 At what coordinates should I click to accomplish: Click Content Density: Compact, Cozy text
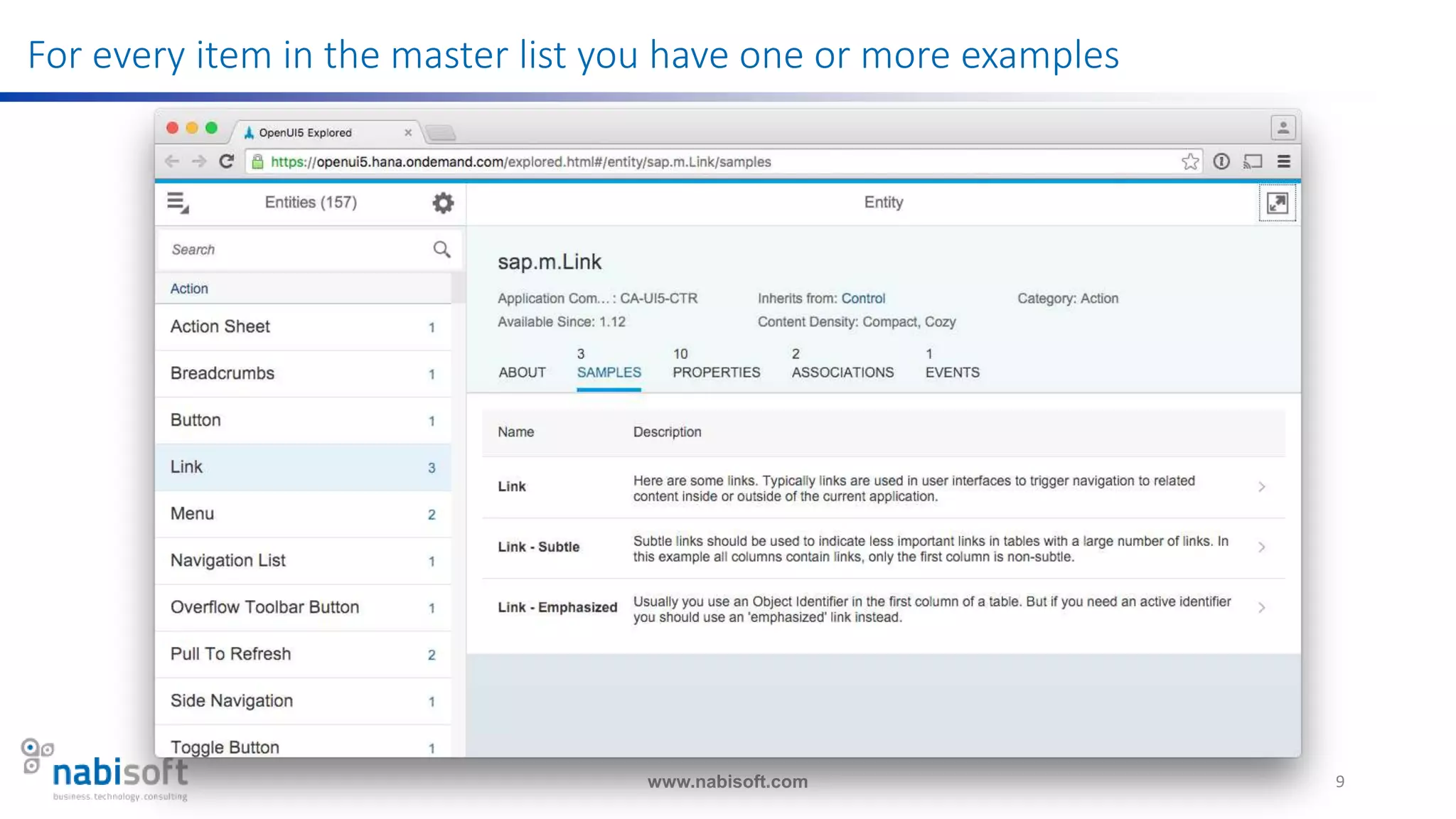click(x=857, y=322)
